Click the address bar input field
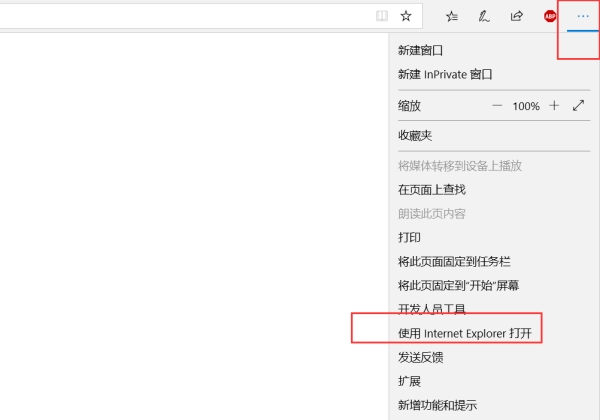 (x=180, y=16)
